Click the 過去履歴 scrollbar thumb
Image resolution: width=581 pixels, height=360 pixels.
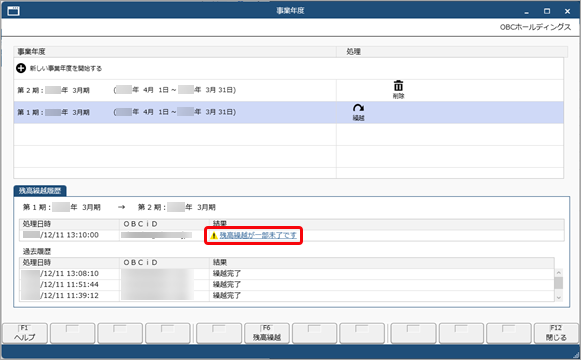point(559,283)
